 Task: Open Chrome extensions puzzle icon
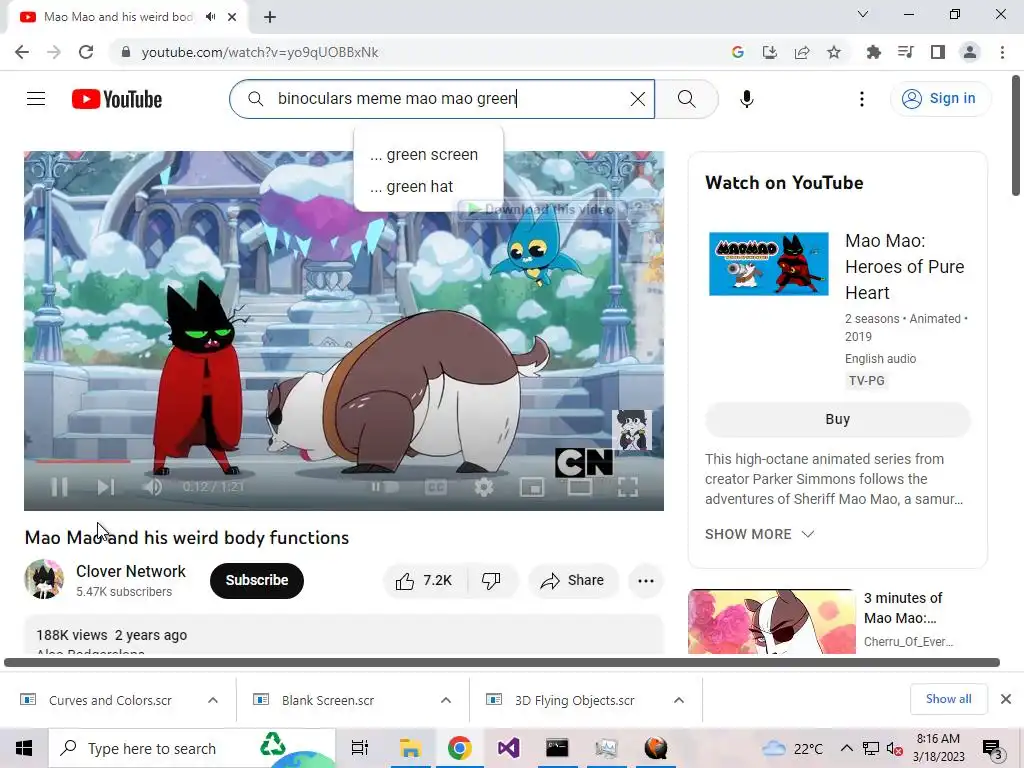click(x=874, y=52)
